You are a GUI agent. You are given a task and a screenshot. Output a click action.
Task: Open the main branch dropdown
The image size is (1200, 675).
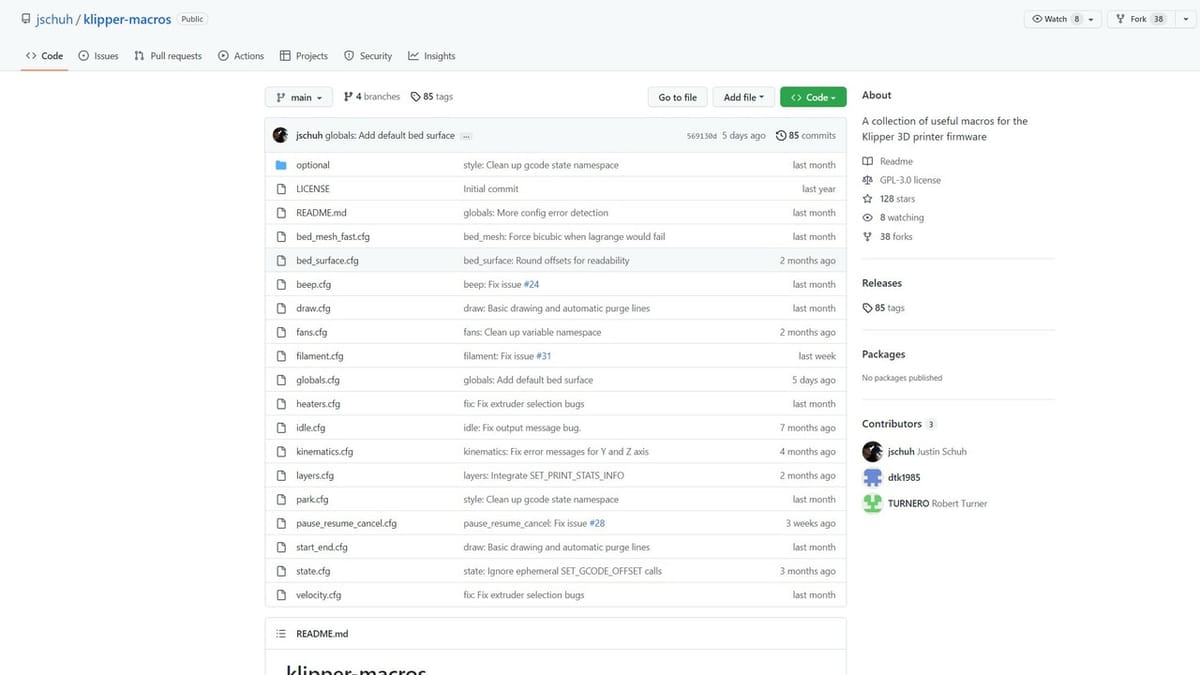pos(298,97)
